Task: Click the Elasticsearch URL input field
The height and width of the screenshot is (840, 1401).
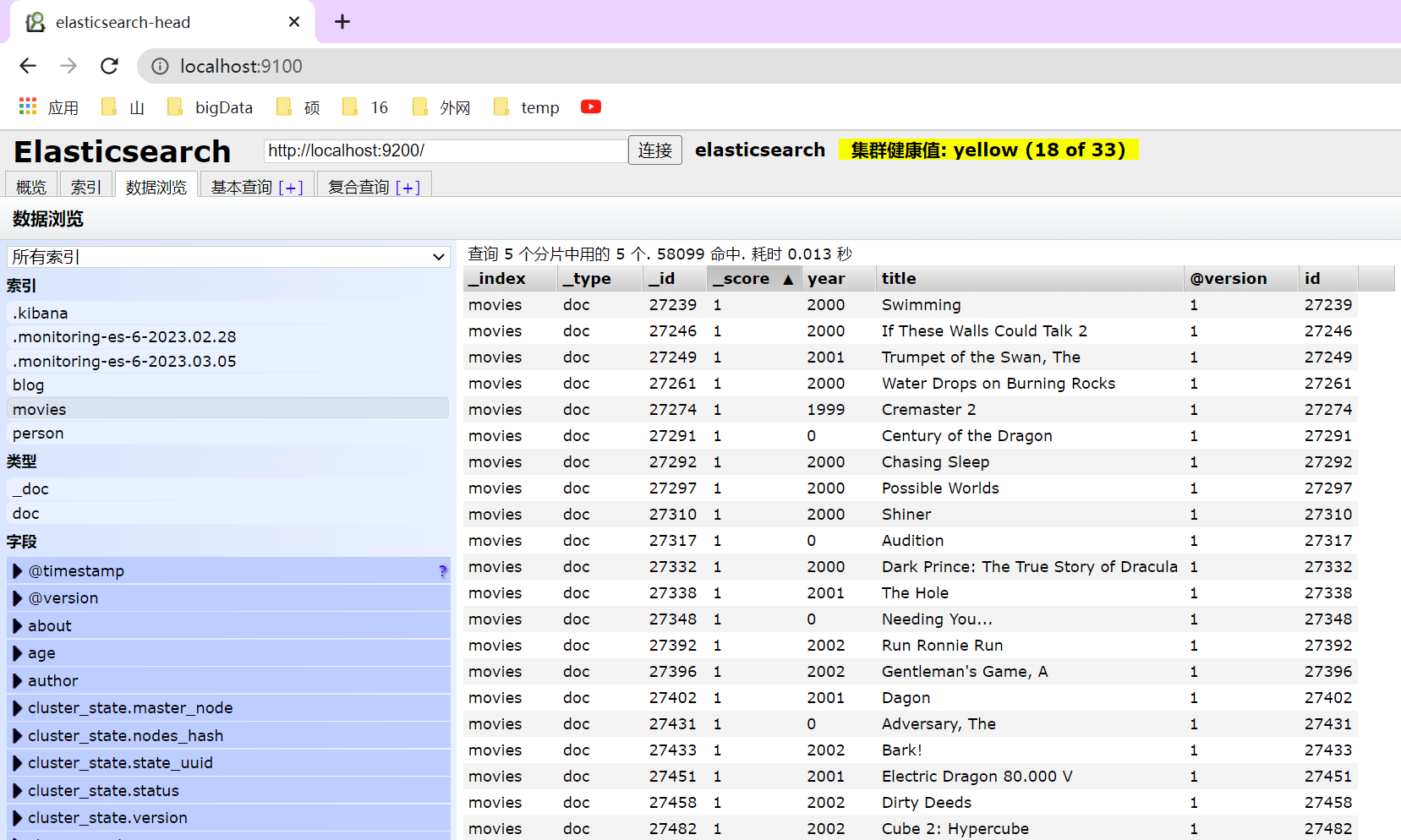Action: point(446,150)
